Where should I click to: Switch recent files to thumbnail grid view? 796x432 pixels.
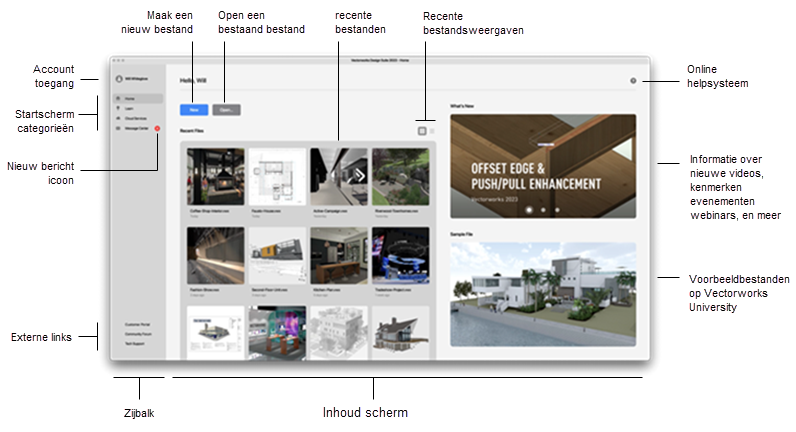(421, 130)
